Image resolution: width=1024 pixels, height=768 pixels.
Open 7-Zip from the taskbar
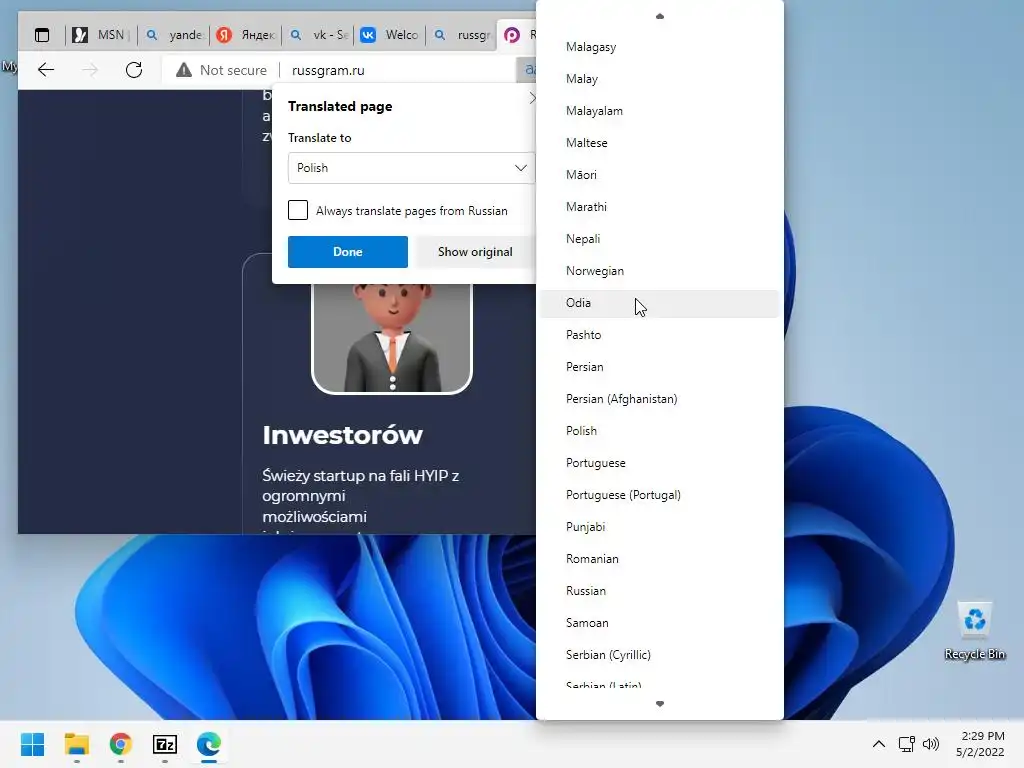pyautogui.click(x=165, y=744)
